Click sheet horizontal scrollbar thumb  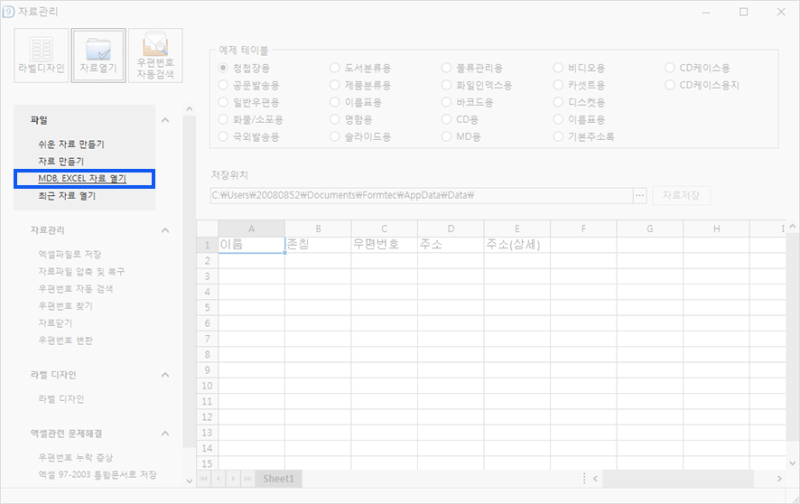click(678, 478)
